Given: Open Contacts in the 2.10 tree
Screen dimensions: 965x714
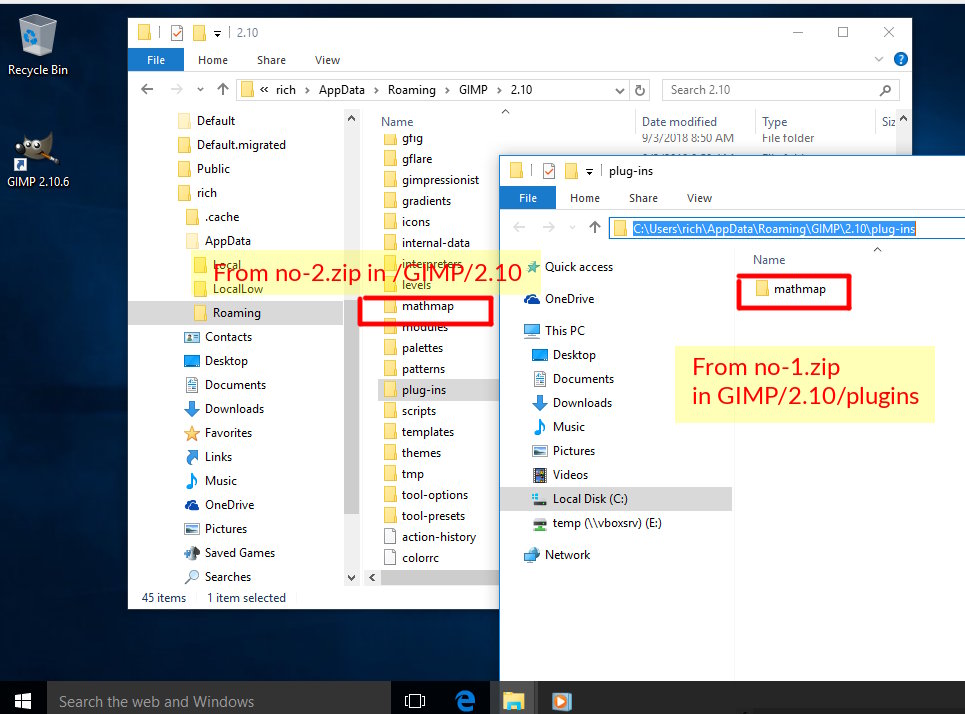Looking at the screenshot, I should [228, 337].
